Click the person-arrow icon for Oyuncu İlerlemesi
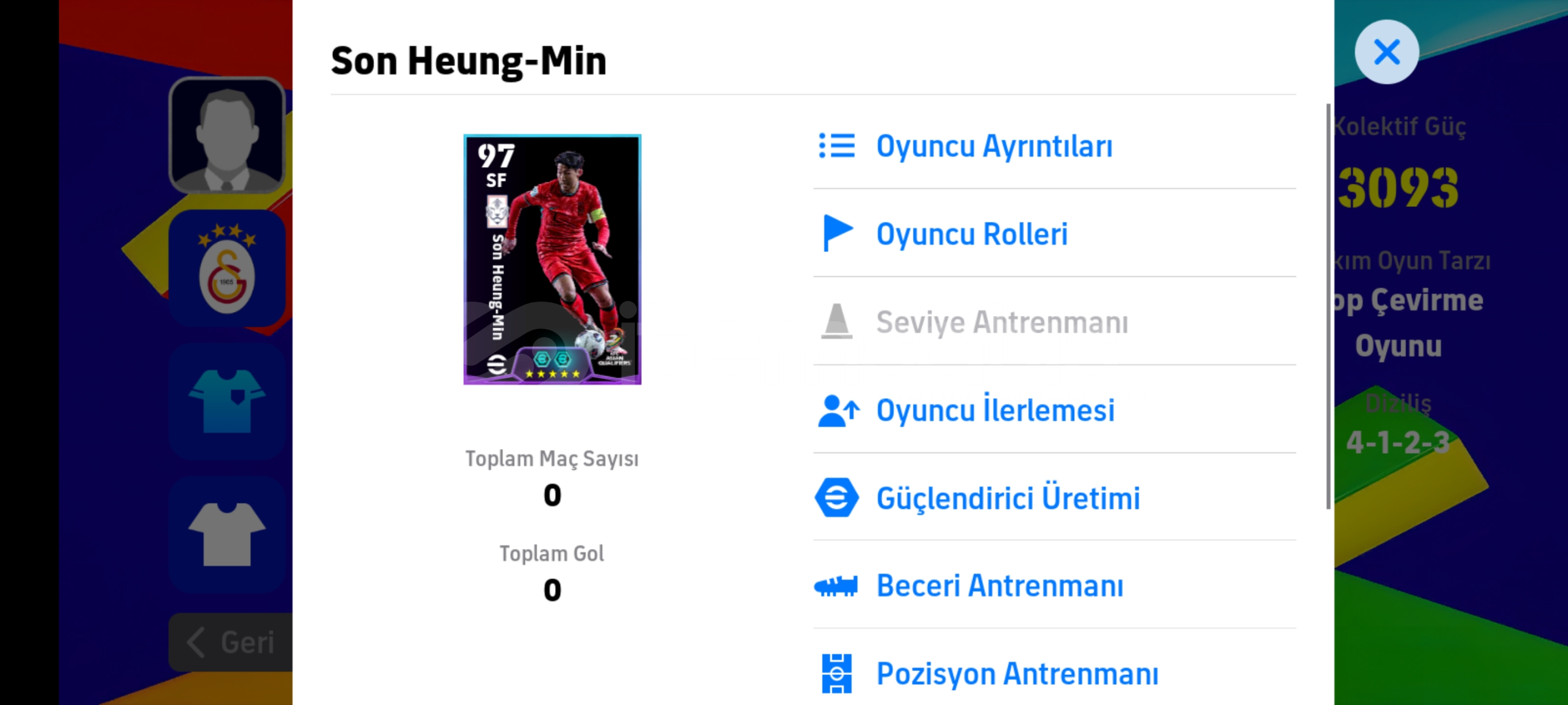Image resolution: width=1568 pixels, height=705 pixels. click(839, 411)
